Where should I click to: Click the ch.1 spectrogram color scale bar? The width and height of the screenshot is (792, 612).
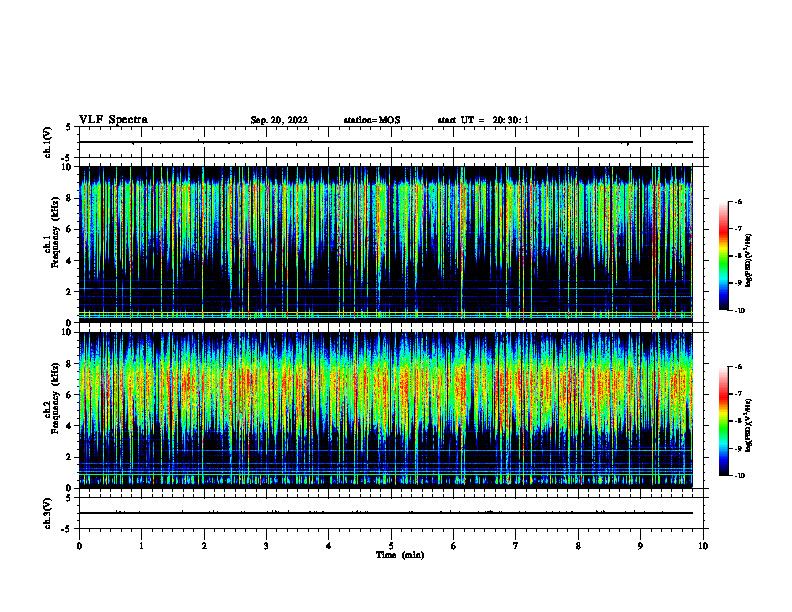coord(723,256)
